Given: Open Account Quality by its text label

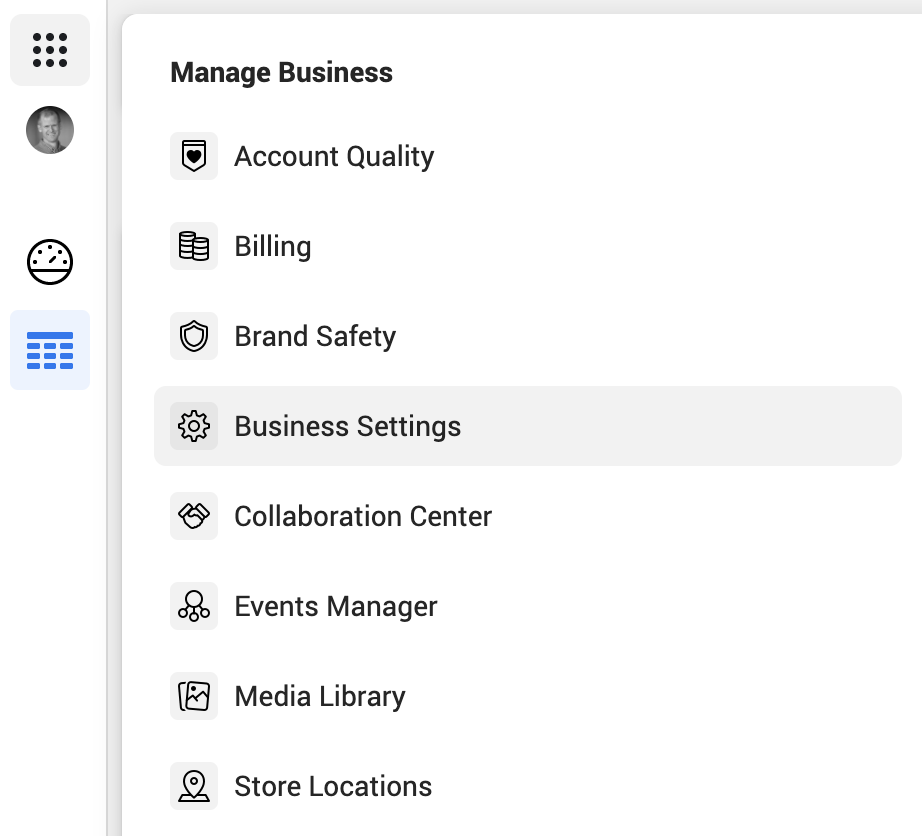Looking at the screenshot, I should coord(334,157).
